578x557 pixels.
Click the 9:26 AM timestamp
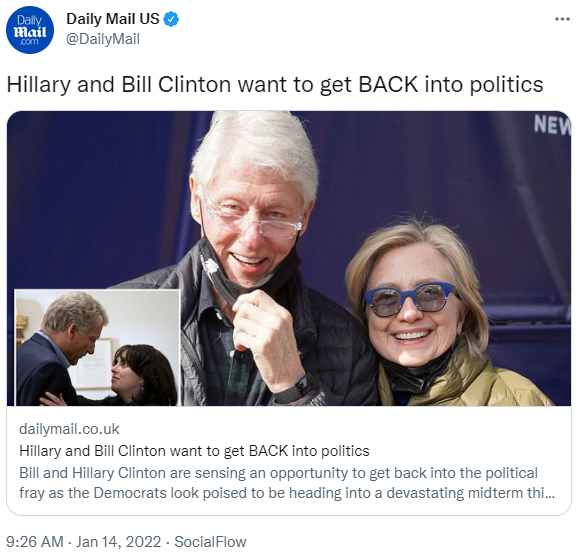[35, 542]
